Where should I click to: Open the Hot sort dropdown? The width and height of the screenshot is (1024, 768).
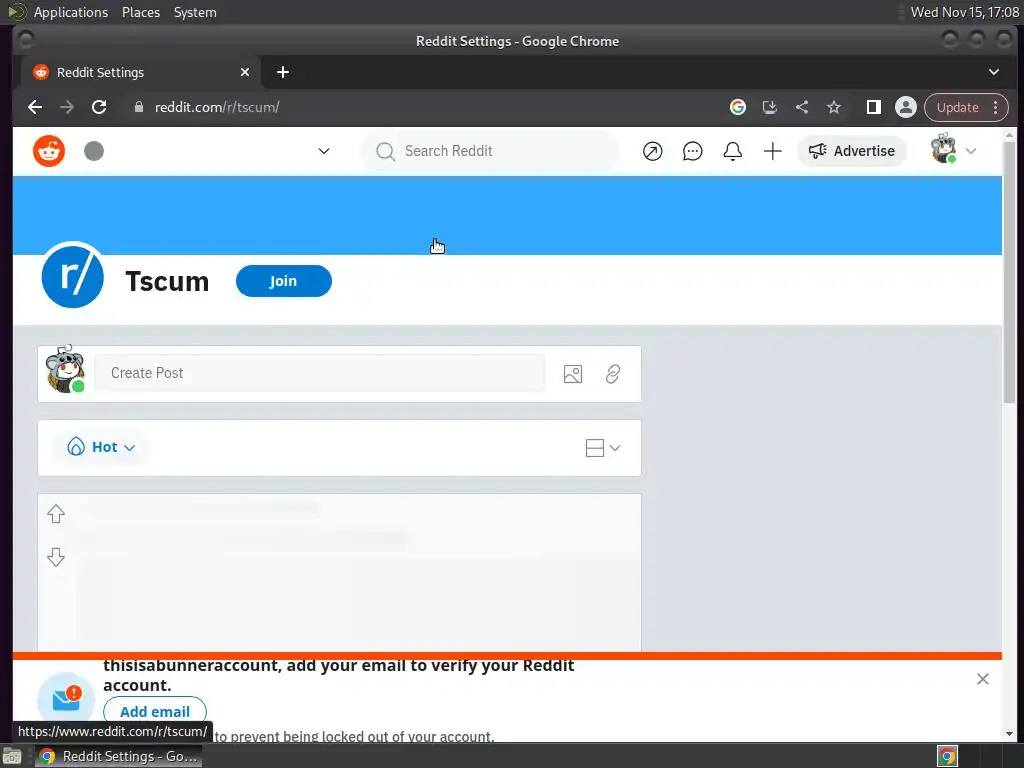point(101,447)
